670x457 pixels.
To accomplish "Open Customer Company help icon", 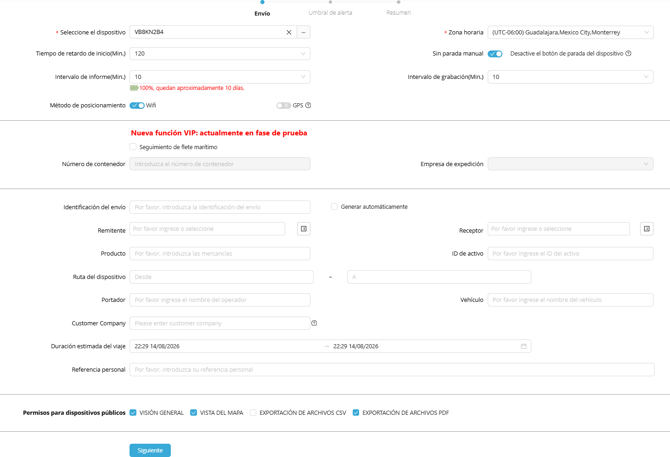I will (x=314, y=323).
